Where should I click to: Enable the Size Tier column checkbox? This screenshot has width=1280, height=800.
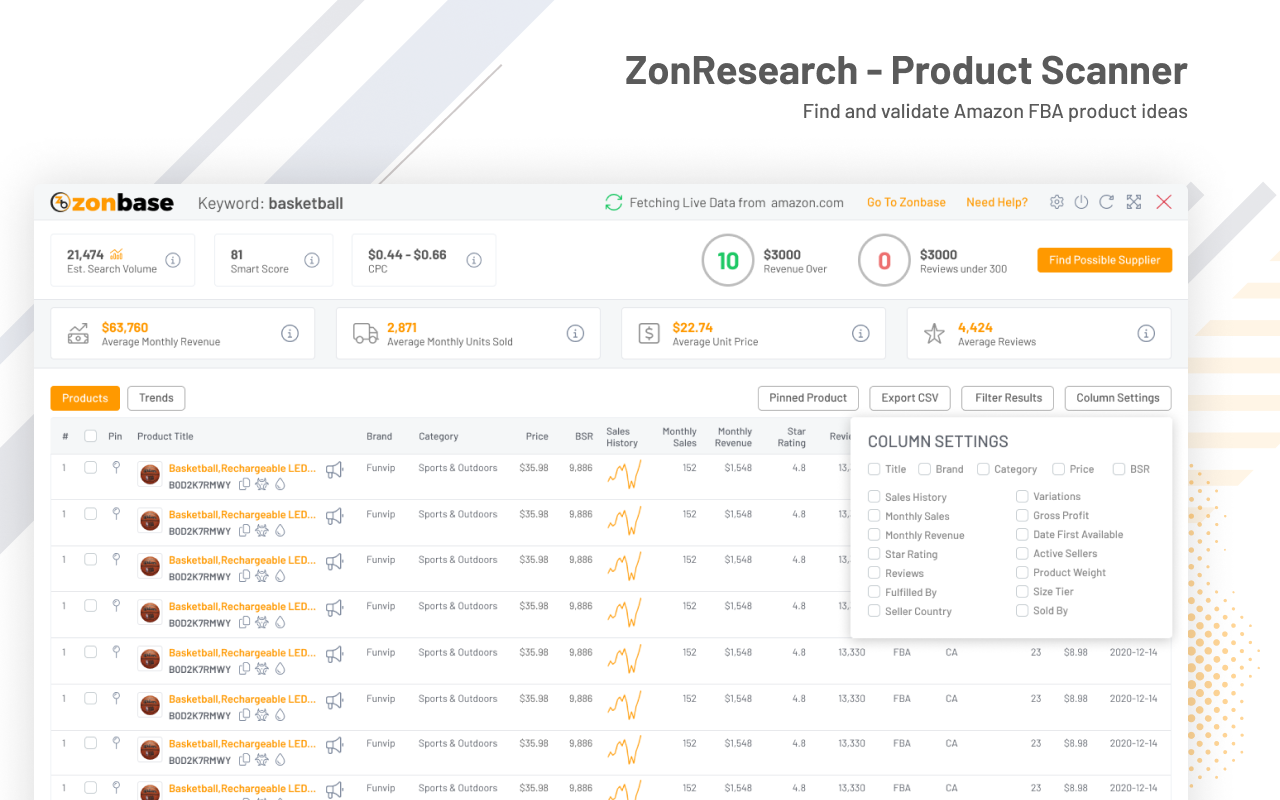click(x=1022, y=591)
